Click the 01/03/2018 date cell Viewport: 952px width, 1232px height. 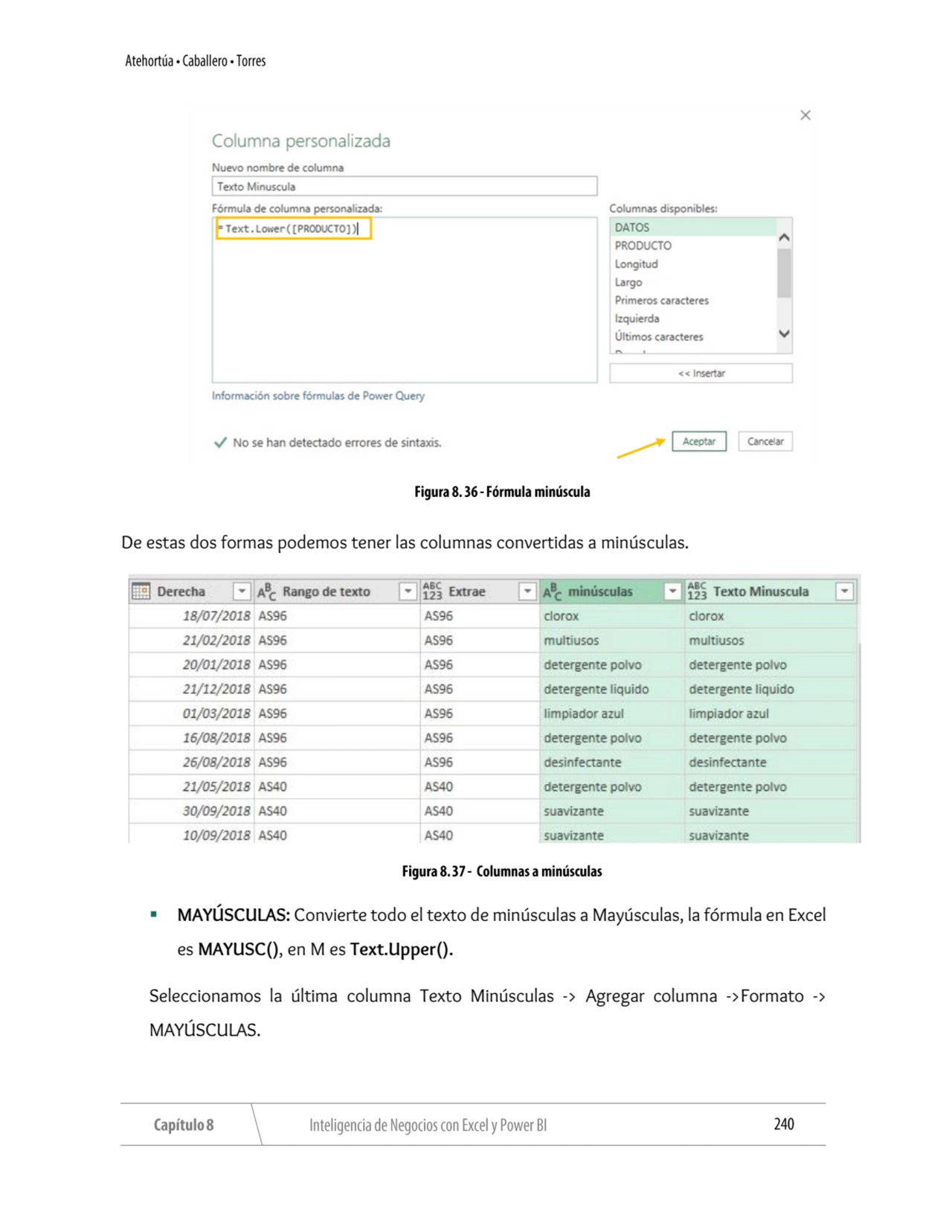tap(192, 713)
